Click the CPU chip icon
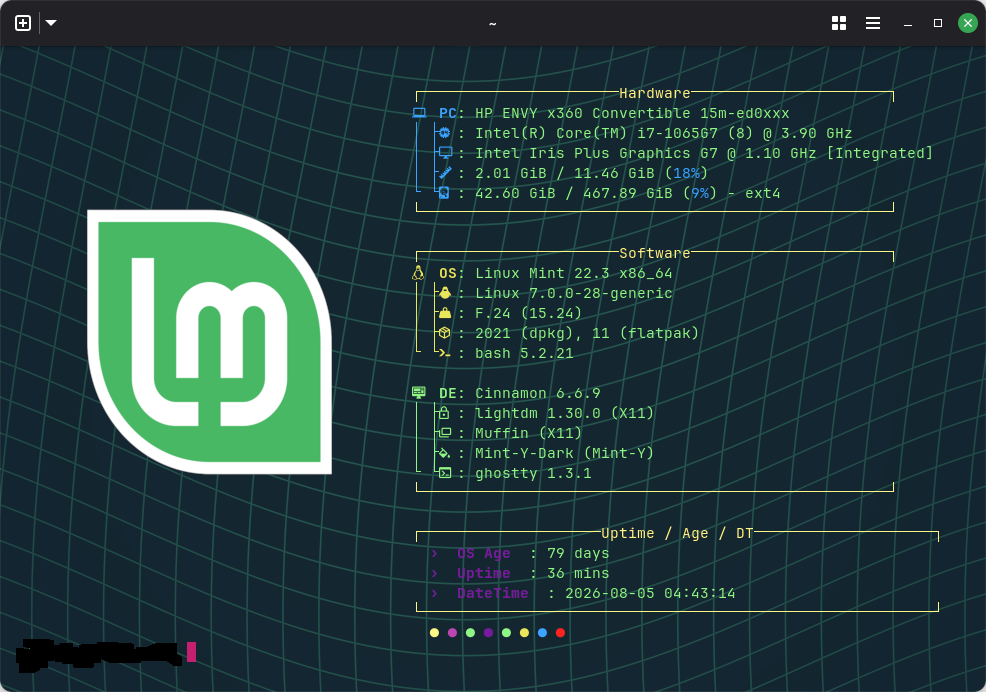 point(445,133)
